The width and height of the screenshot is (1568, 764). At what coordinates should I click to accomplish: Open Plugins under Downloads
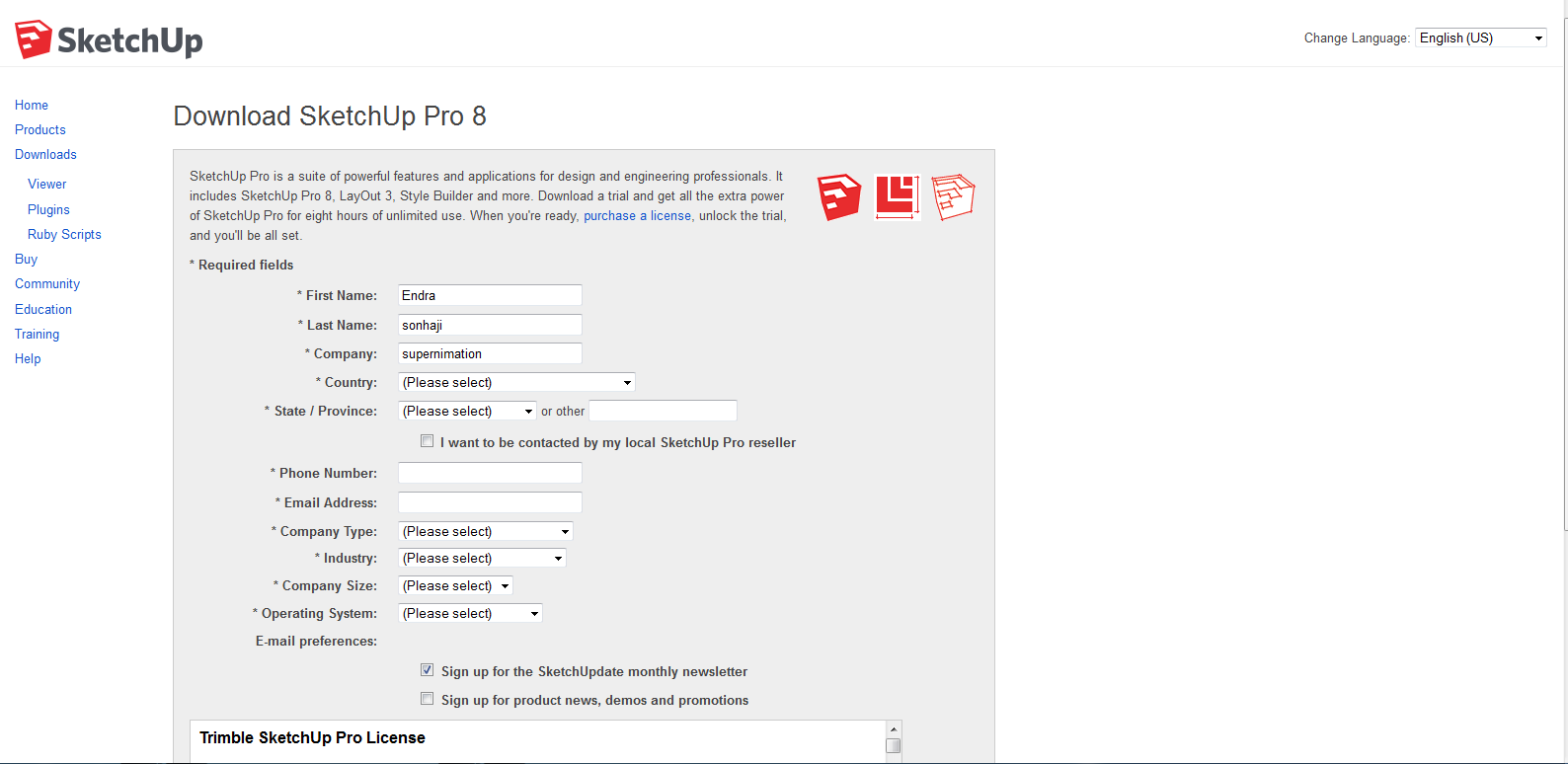(x=48, y=209)
